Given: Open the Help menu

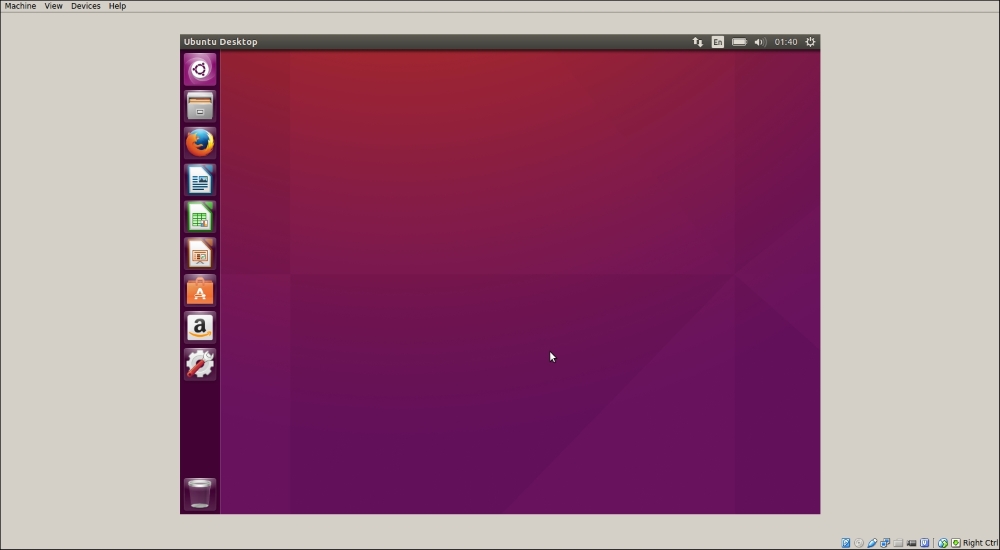Looking at the screenshot, I should (x=117, y=6).
